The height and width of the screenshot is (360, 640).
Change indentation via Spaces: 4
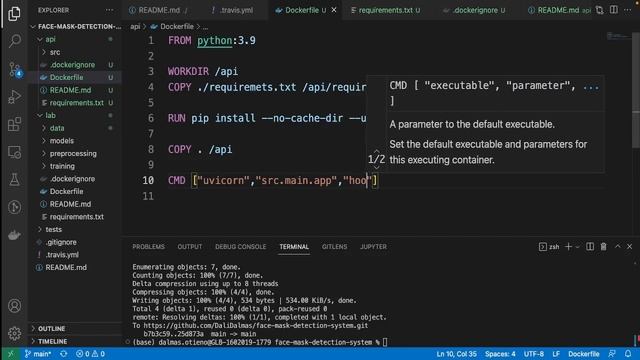click(x=500, y=354)
